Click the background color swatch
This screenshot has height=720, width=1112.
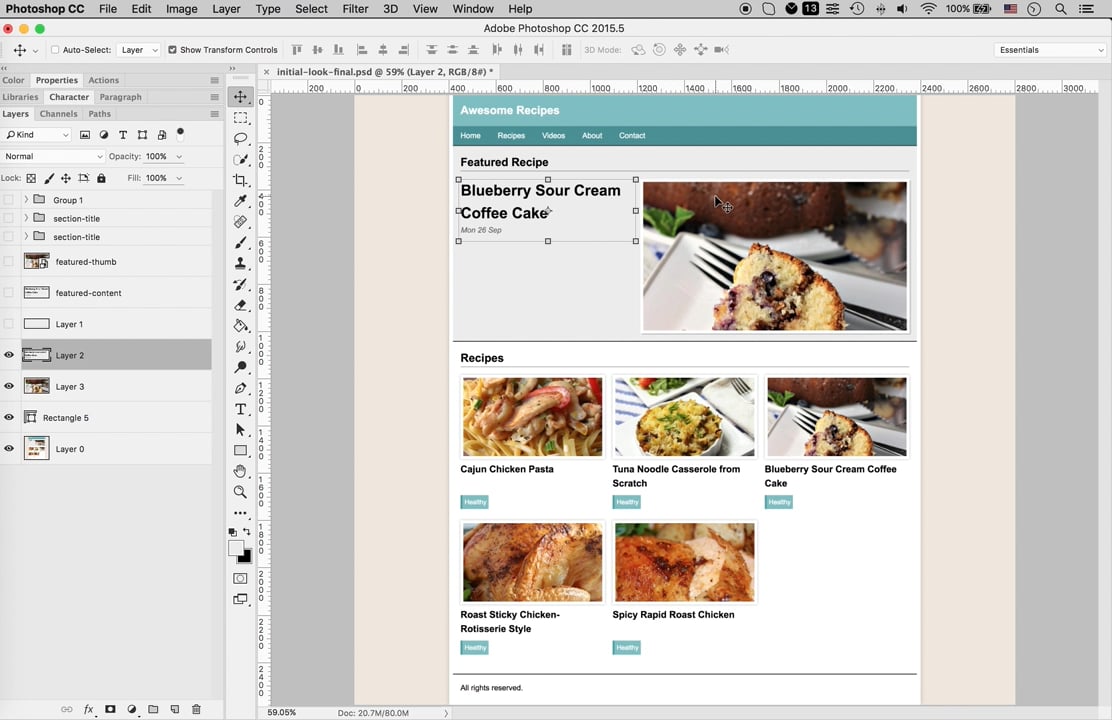click(x=247, y=558)
